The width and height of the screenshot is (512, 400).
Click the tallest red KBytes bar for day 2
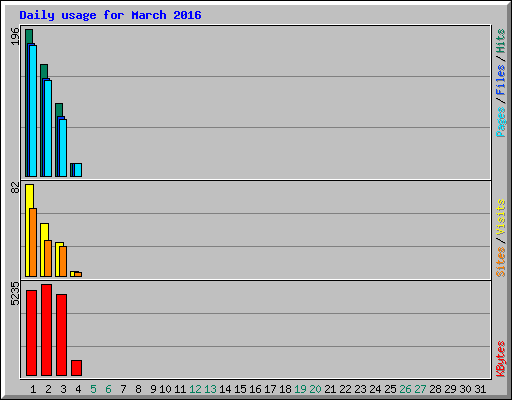click(46, 330)
